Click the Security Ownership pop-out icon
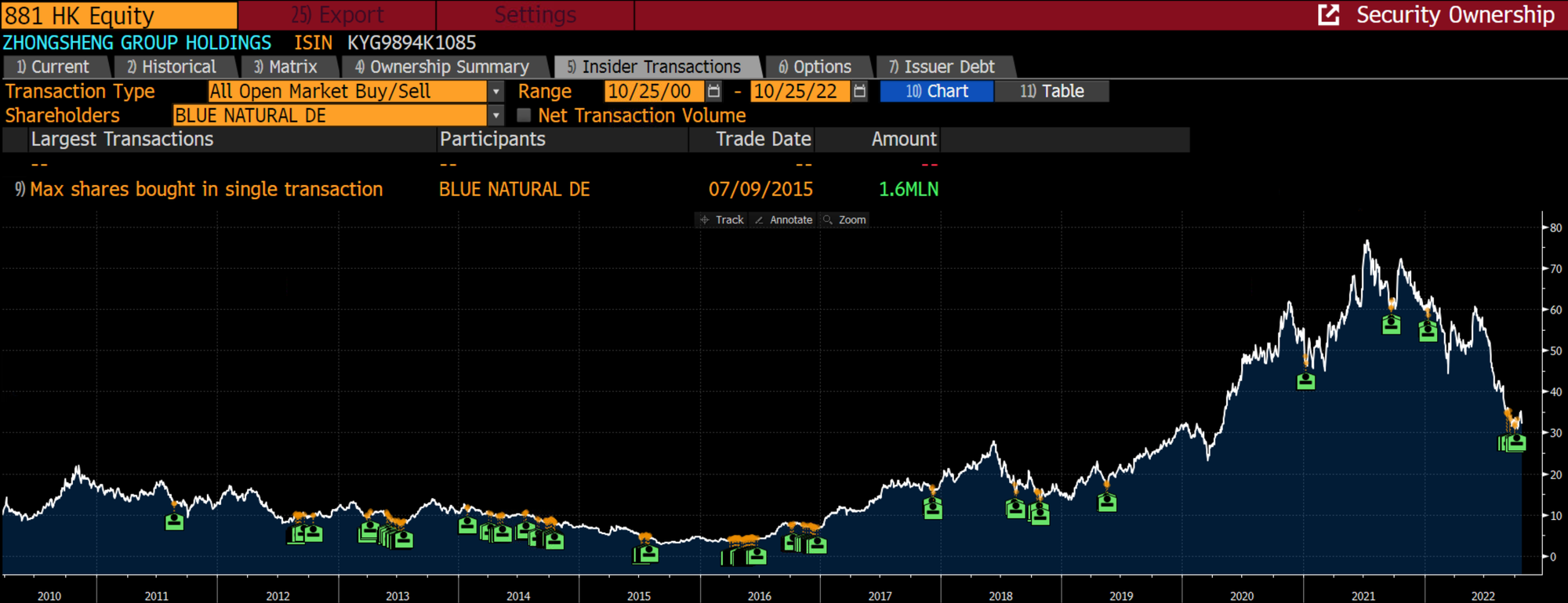Screen dimensions: 1568x603 coord(1328,15)
